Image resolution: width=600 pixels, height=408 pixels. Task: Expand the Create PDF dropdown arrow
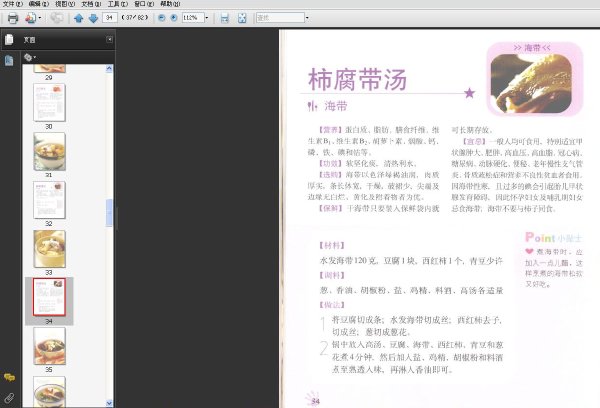[40, 18]
